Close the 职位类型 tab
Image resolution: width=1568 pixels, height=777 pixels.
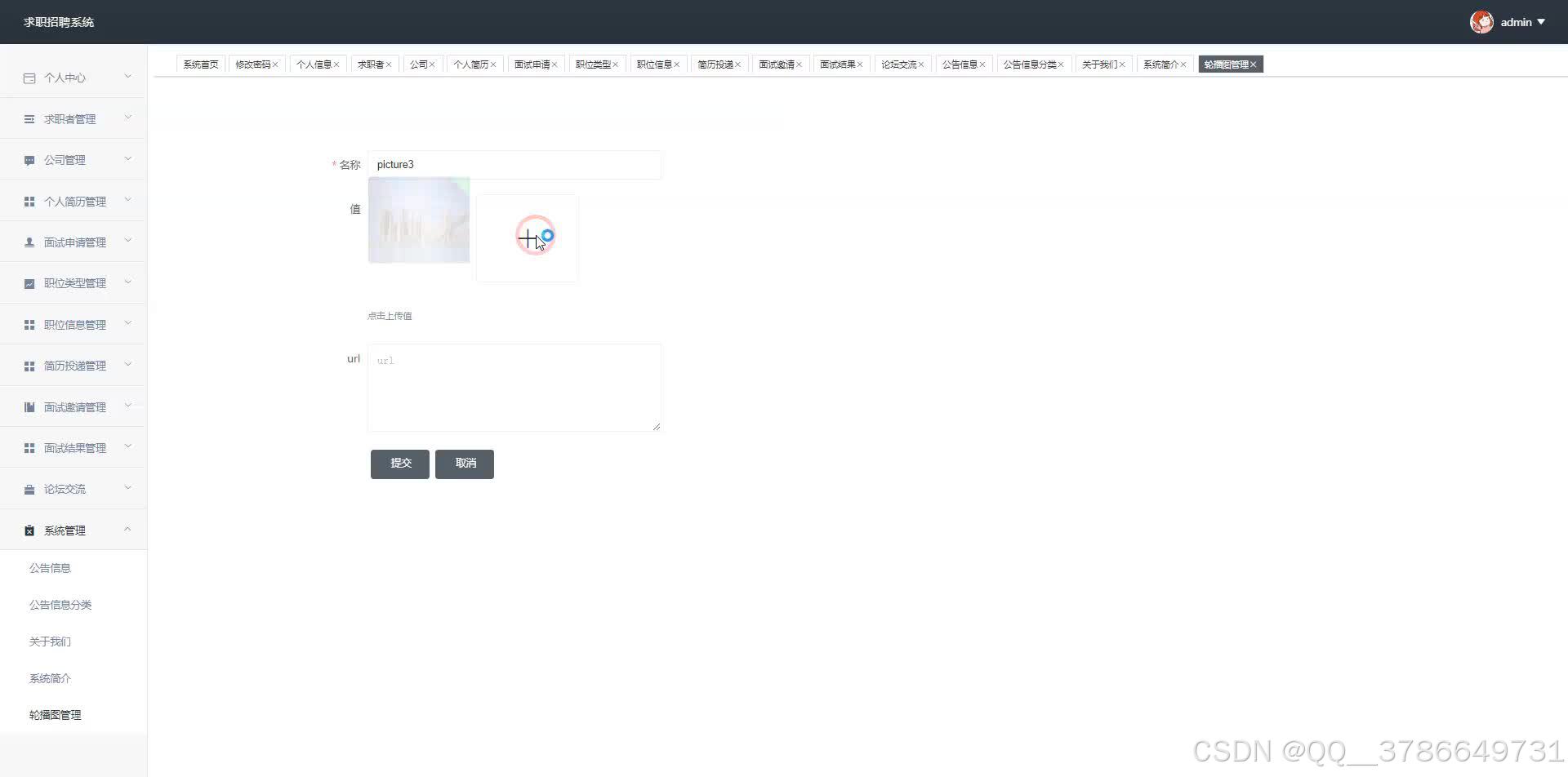click(x=616, y=64)
